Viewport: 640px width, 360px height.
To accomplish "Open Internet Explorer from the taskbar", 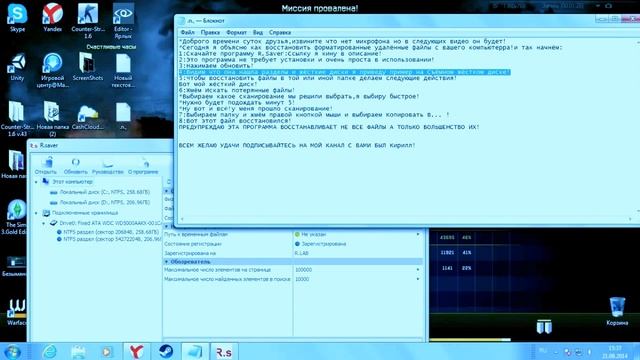I will pyautogui.click(x=50, y=351).
